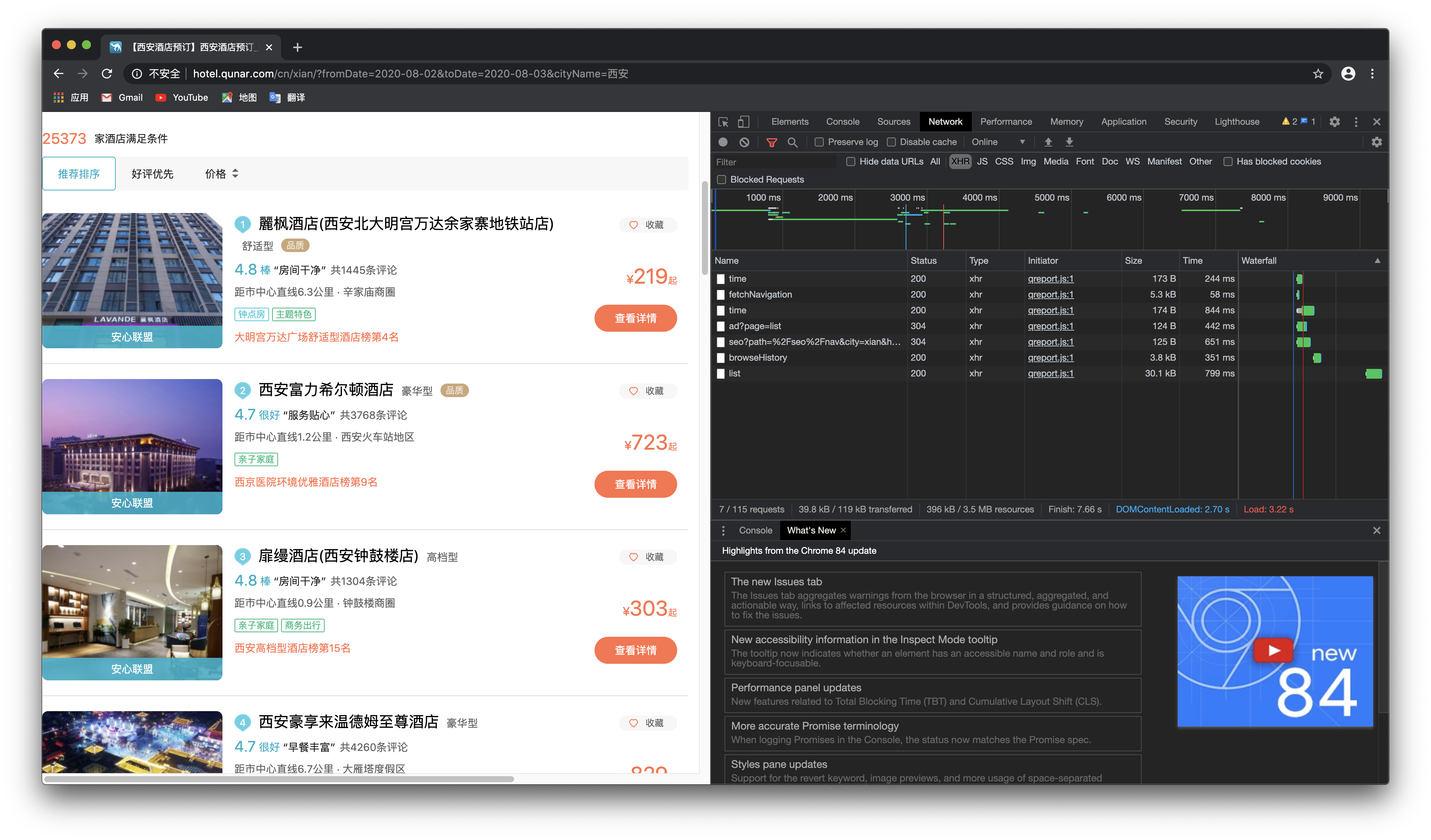Click the red filter funnel icon
This screenshot has height=840, width=1431.
[x=771, y=142]
